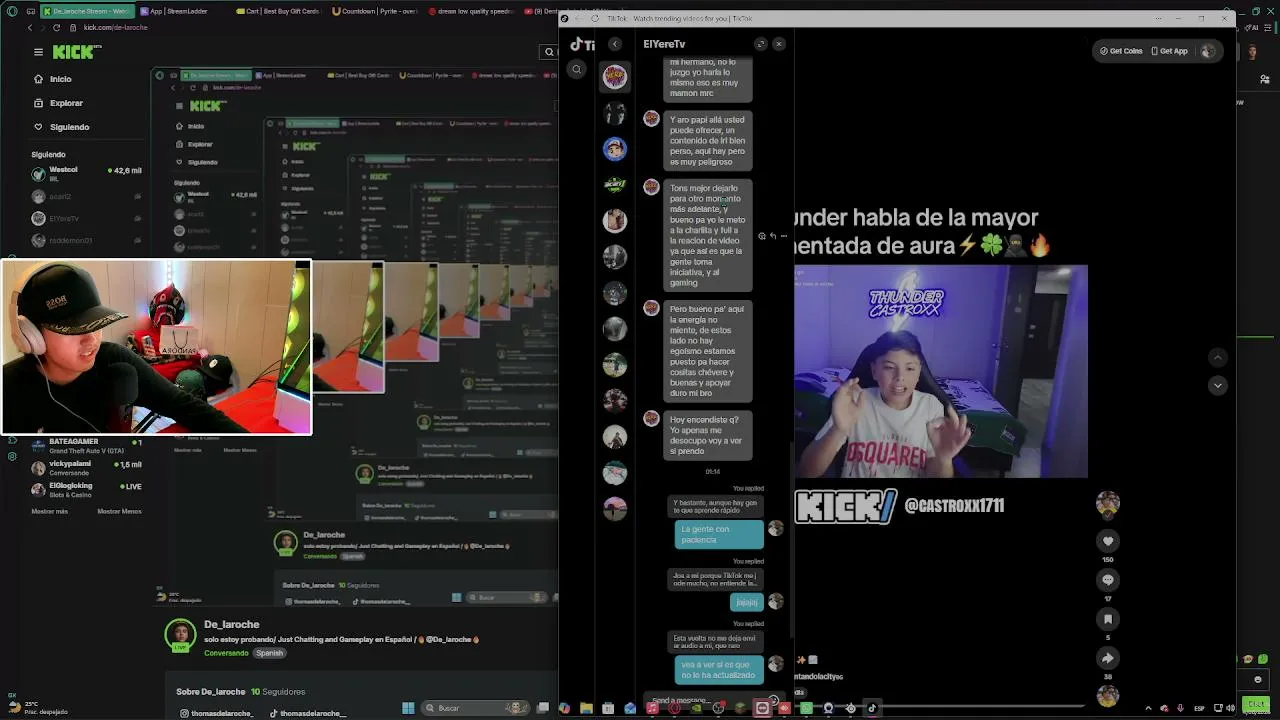Like the Thunder Castroxx TikTok video
The width and height of the screenshot is (1280, 720).
(1107, 541)
